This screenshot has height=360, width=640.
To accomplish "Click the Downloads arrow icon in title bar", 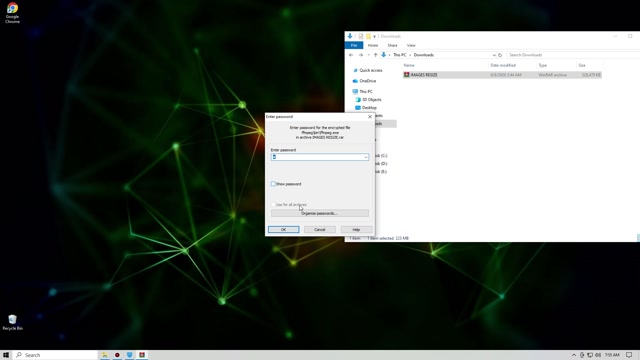I will tap(350, 36).
